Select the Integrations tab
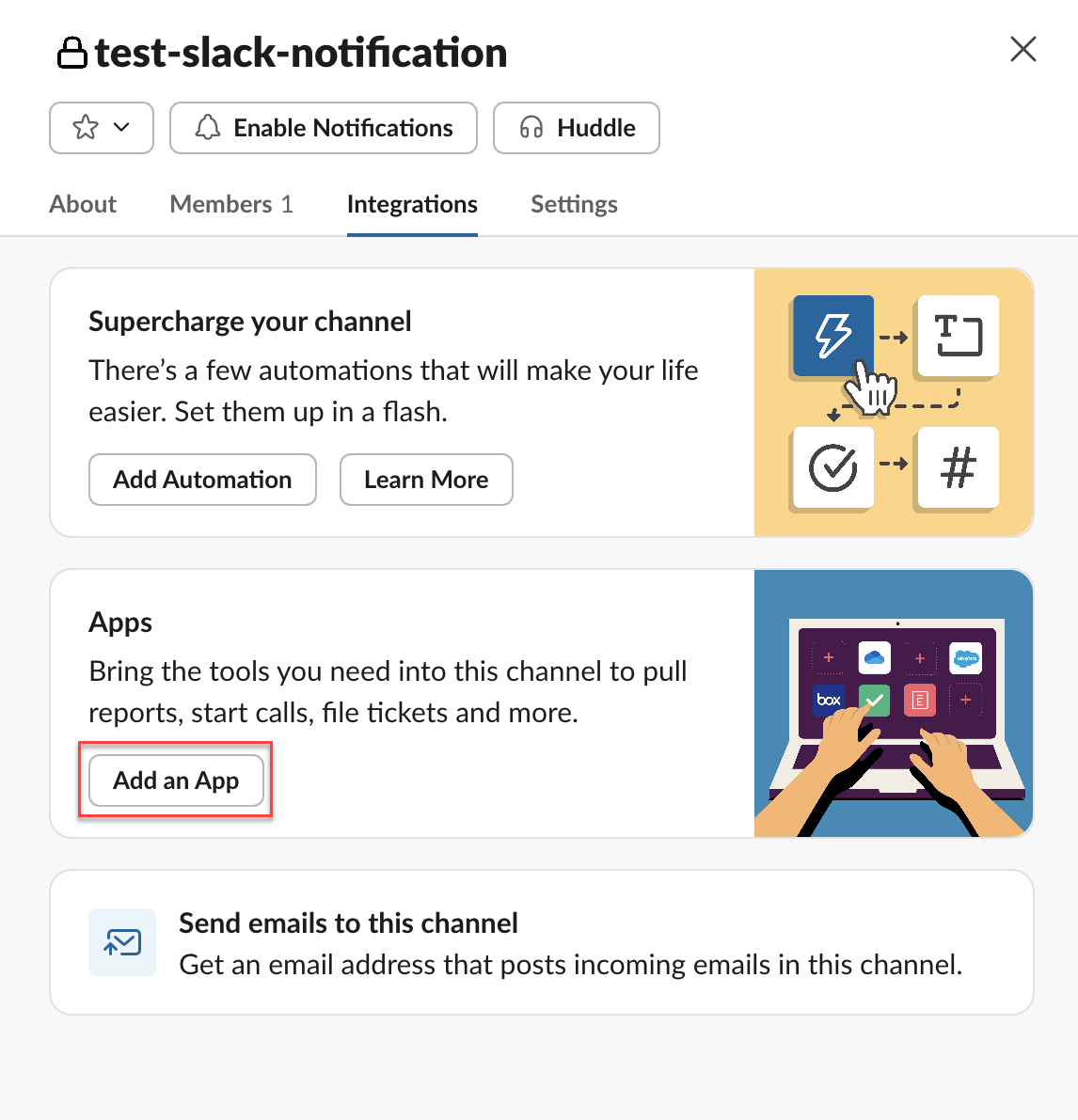The image size is (1078, 1120). pos(412,204)
